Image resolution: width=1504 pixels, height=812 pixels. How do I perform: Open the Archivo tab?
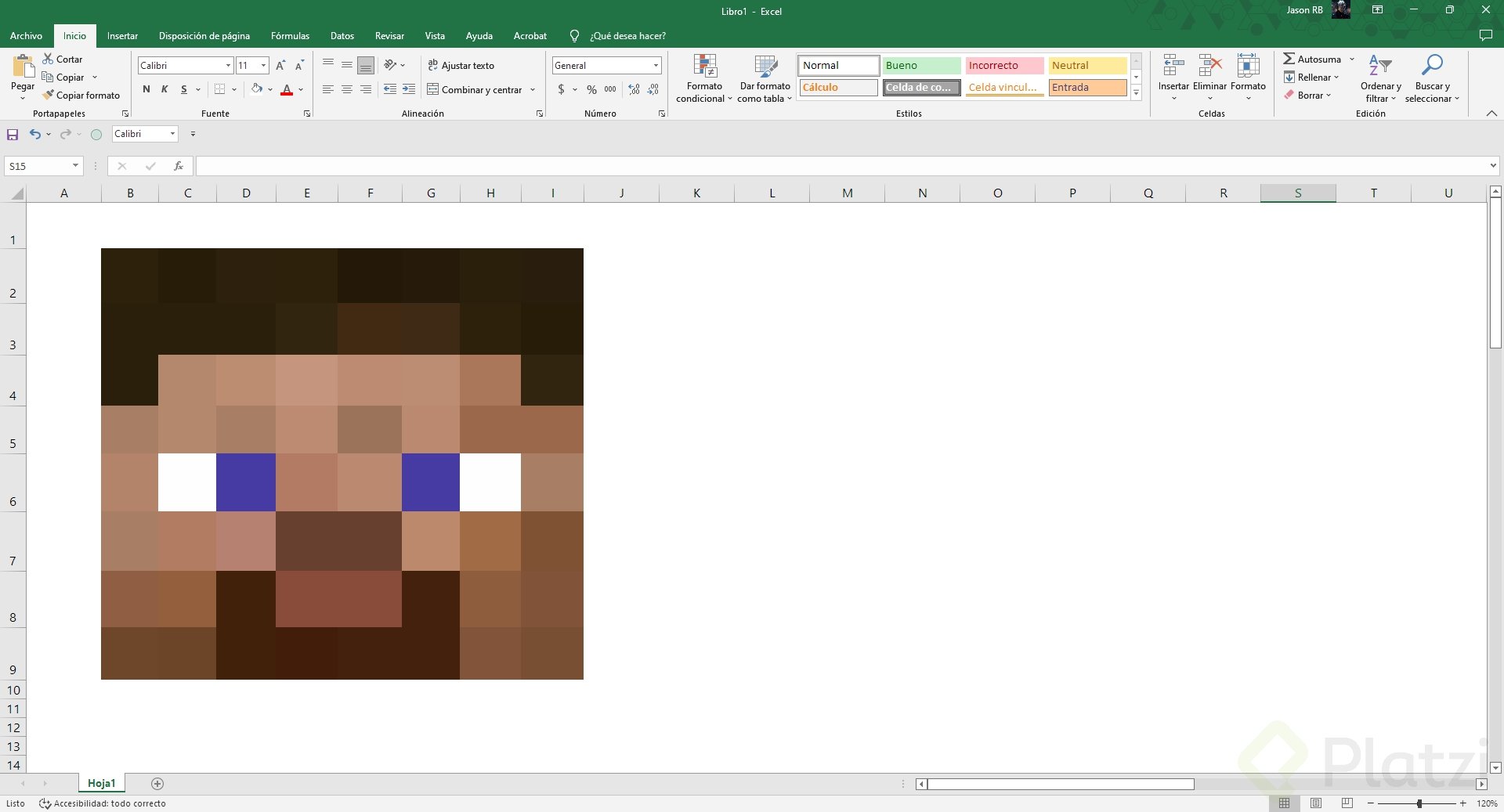(26, 36)
